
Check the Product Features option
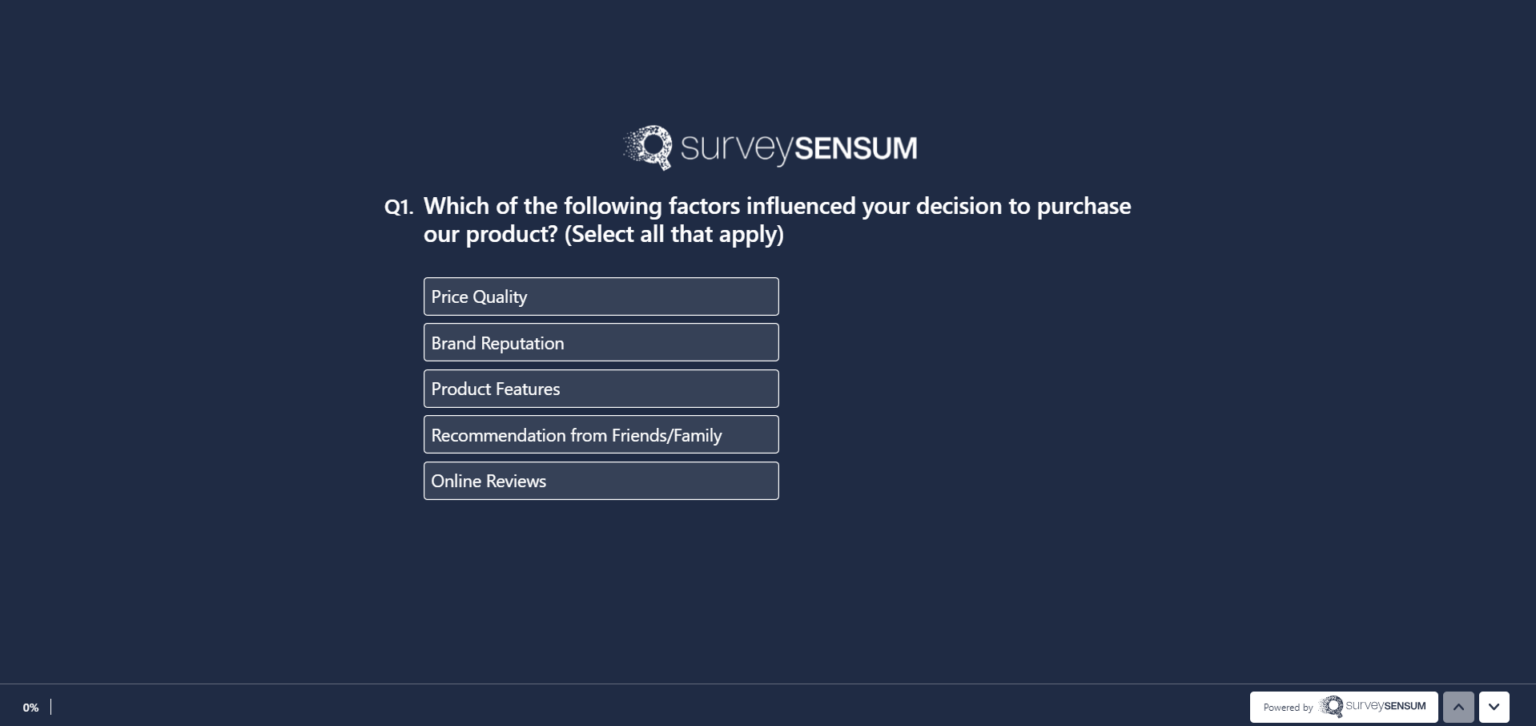601,389
